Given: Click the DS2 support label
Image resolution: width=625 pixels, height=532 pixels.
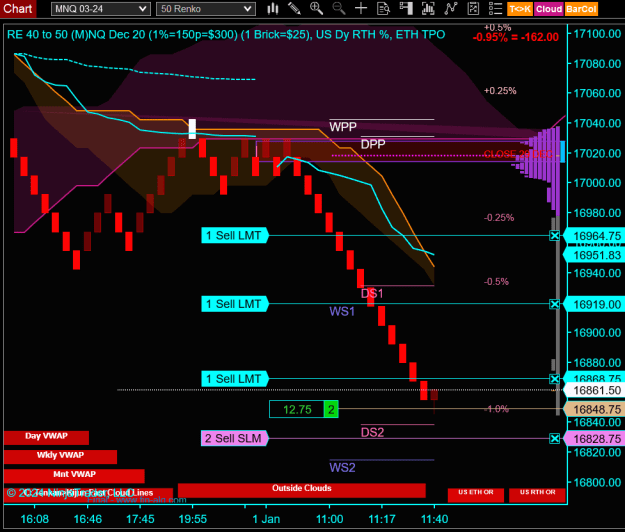Looking at the screenshot, I should coord(372,432).
